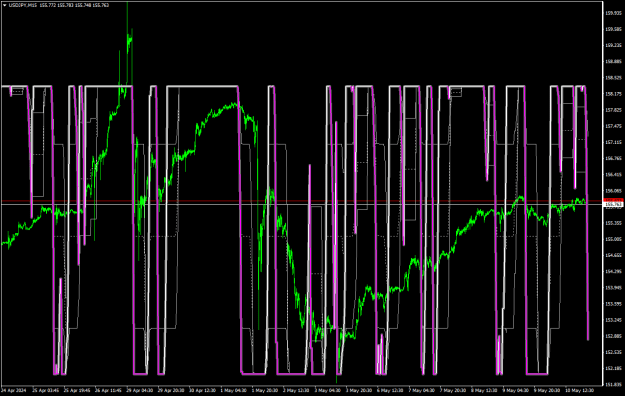Click the 157.825 price axis label
The width and height of the screenshot is (625, 396).
coord(613,110)
